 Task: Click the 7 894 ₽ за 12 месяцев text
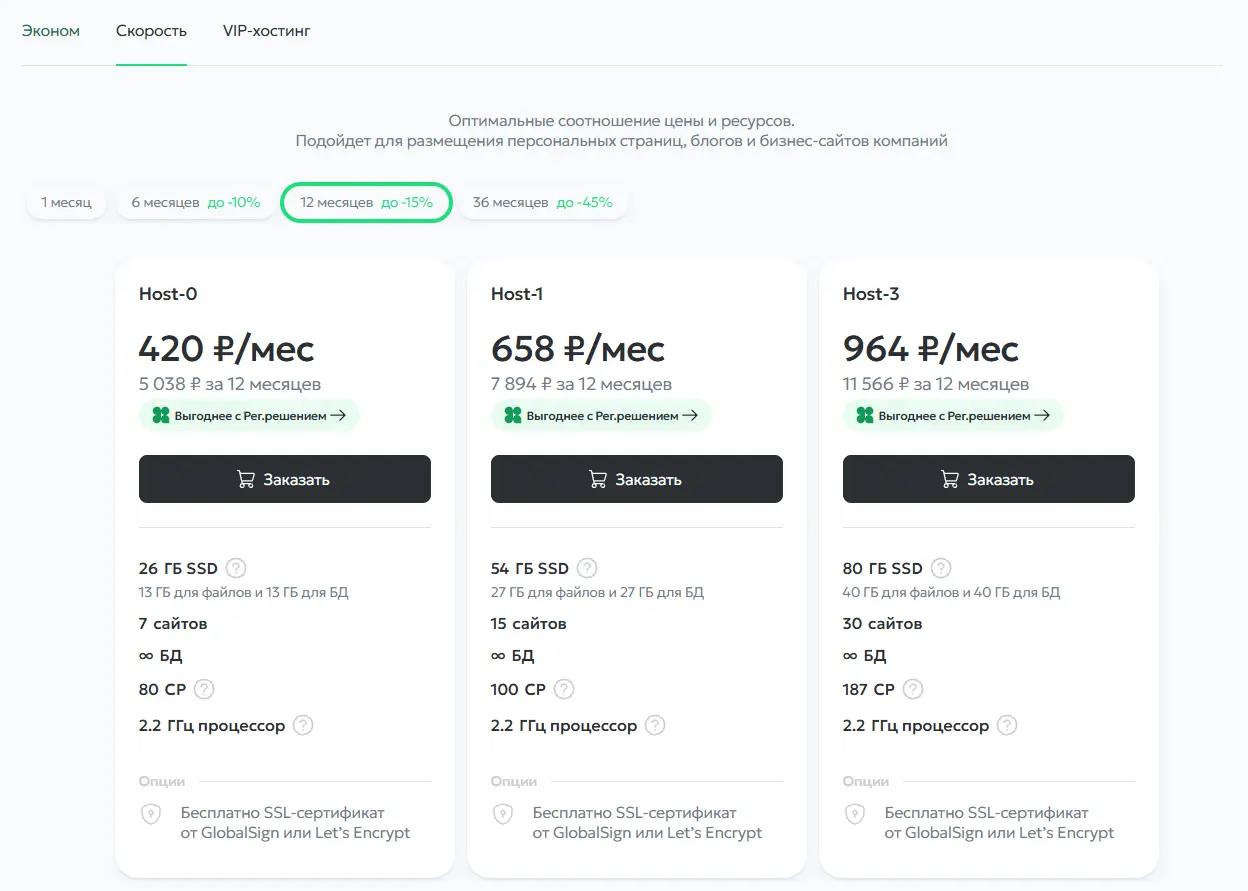pyautogui.click(x=581, y=384)
